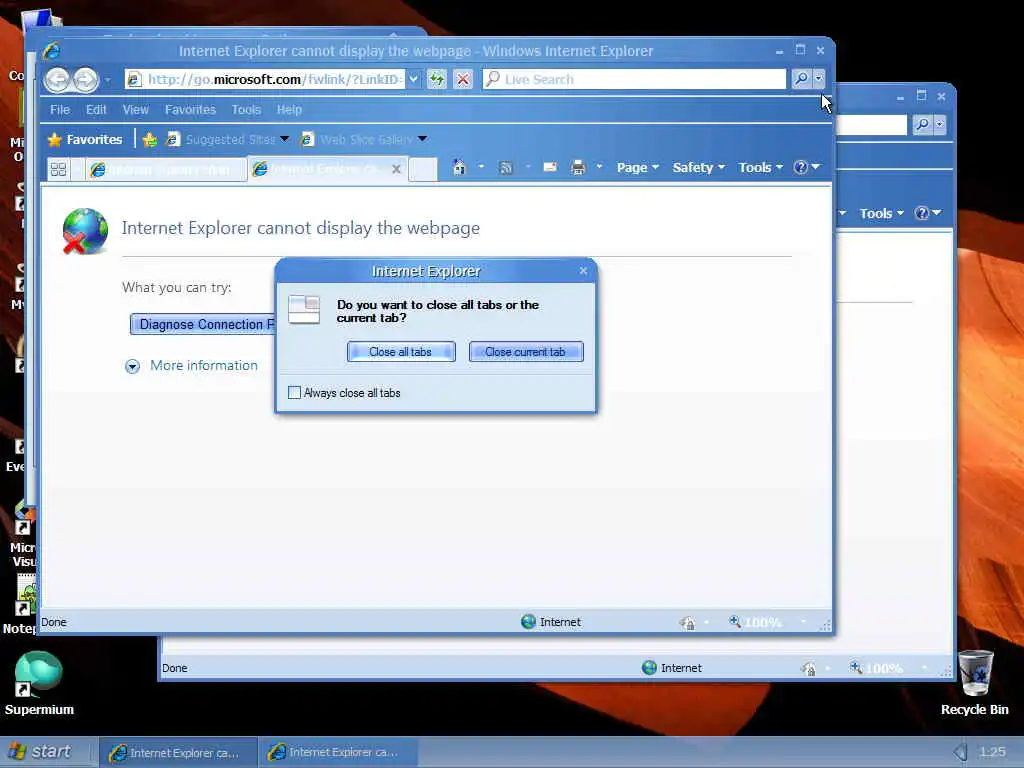The width and height of the screenshot is (1024, 768).
Task: Check the Always close all tabs checkbox
Action: point(295,392)
